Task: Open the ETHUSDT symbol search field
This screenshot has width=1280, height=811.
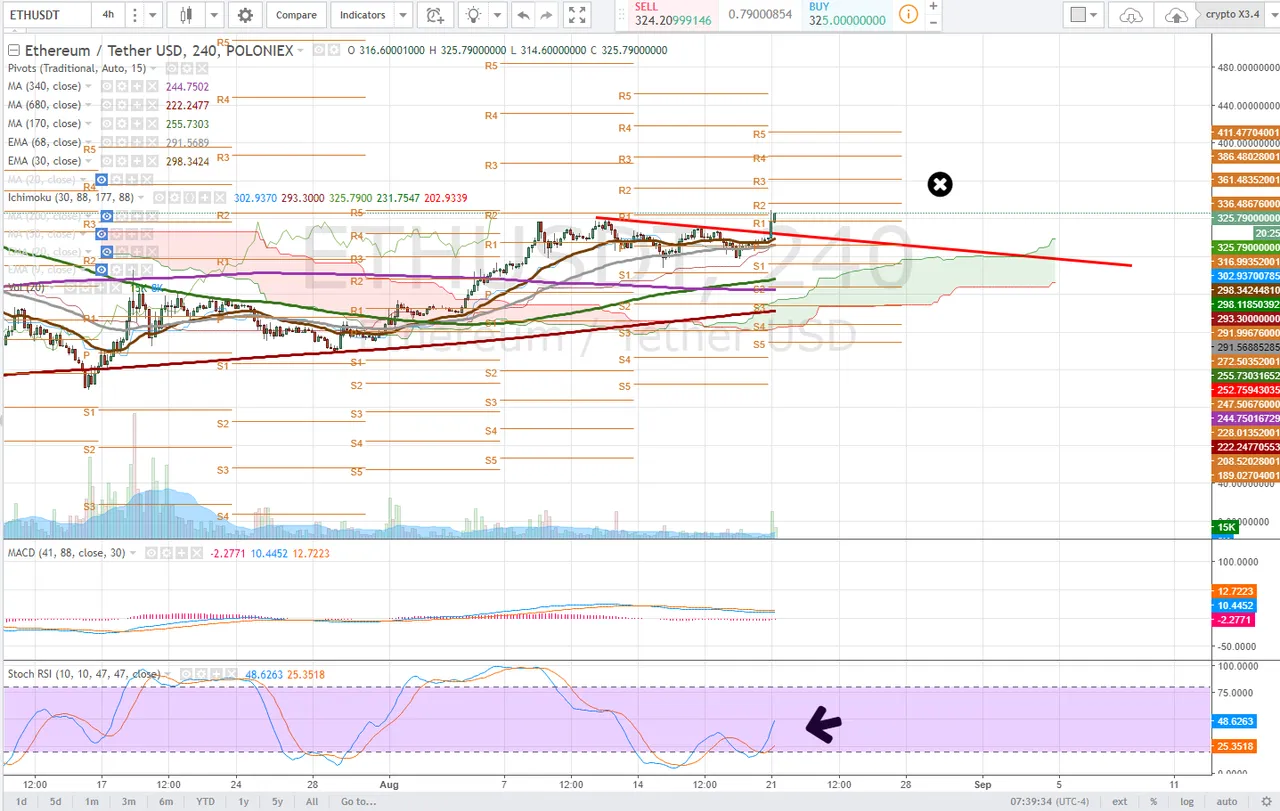Action: pos(45,15)
